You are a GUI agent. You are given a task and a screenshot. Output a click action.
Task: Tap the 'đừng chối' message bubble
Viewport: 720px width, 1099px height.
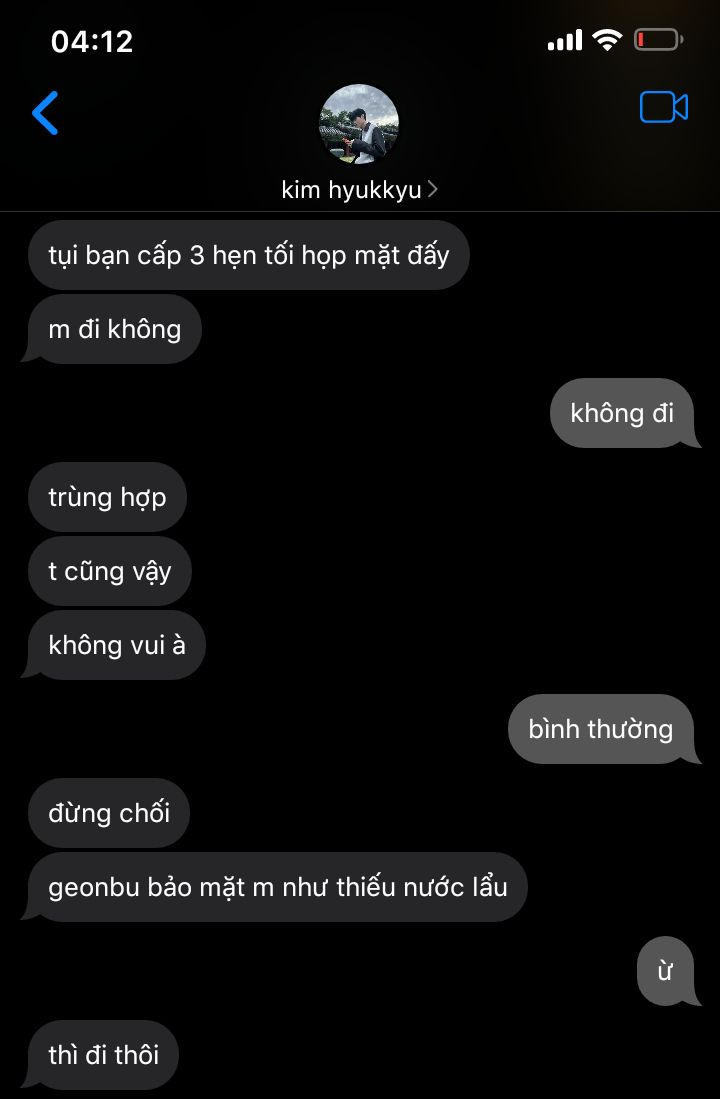click(109, 813)
